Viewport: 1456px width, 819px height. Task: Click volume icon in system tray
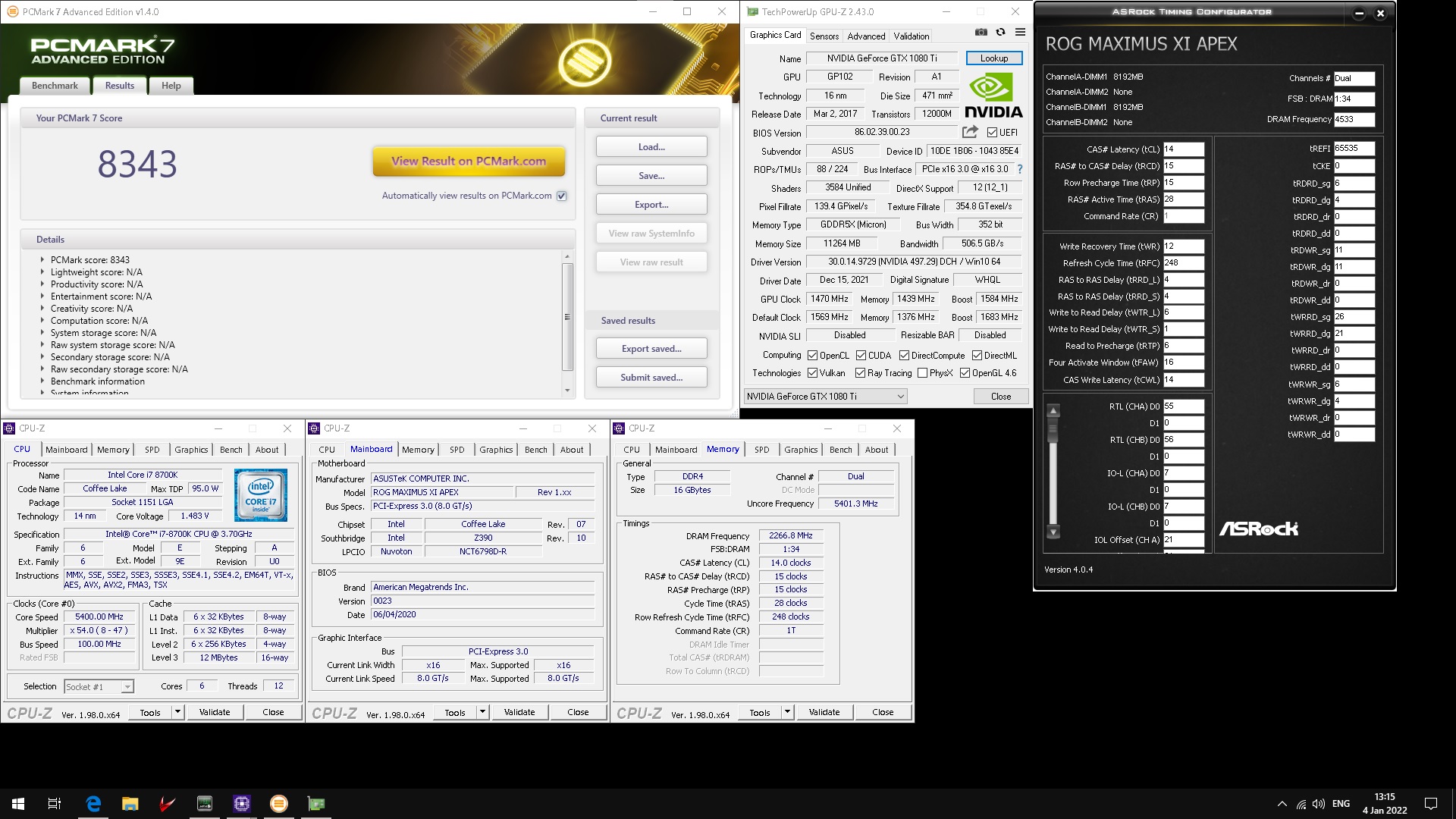click(1319, 804)
